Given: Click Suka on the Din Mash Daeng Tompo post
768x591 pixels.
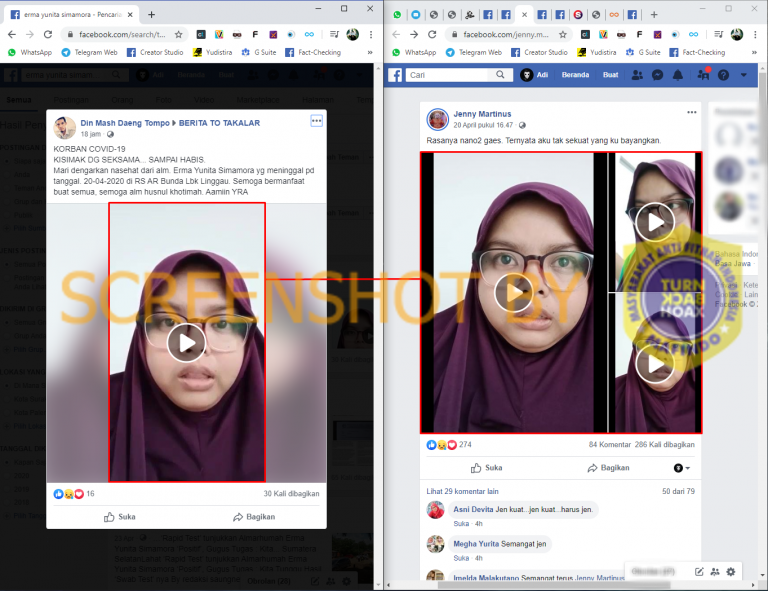Looking at the screenshot, I should pos(120,517).
